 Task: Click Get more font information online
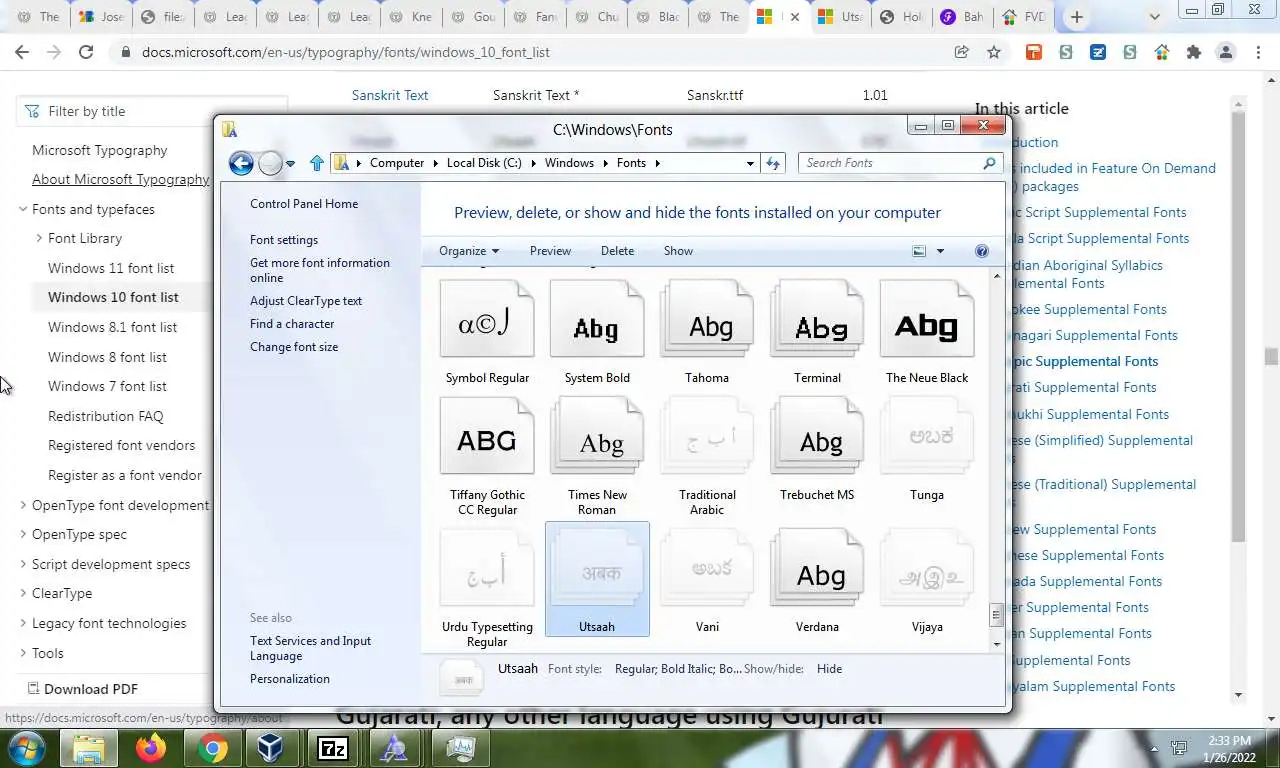coord(320,270)
